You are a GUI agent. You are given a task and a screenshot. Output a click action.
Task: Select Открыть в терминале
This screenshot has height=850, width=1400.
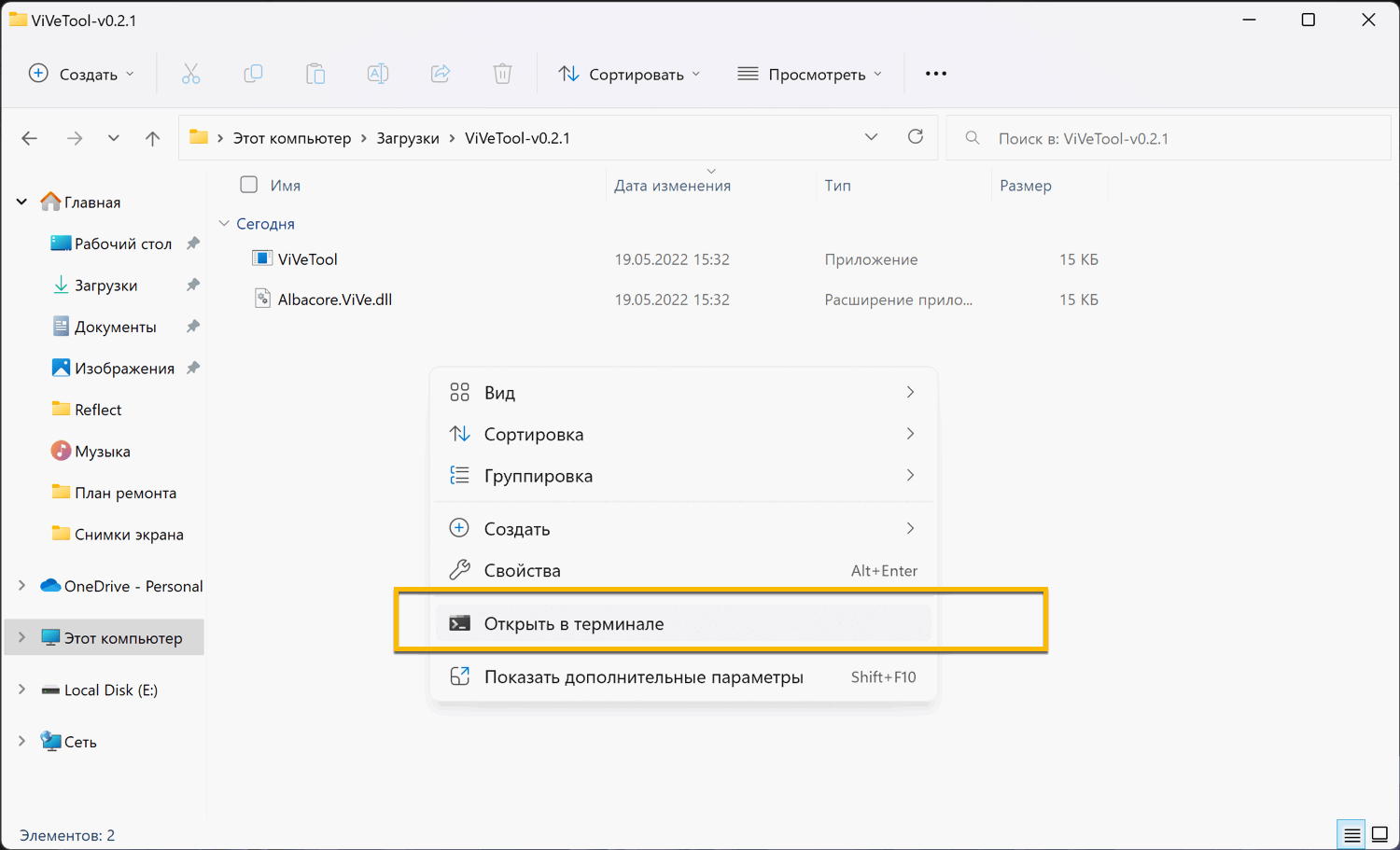[x=683, y=623]
